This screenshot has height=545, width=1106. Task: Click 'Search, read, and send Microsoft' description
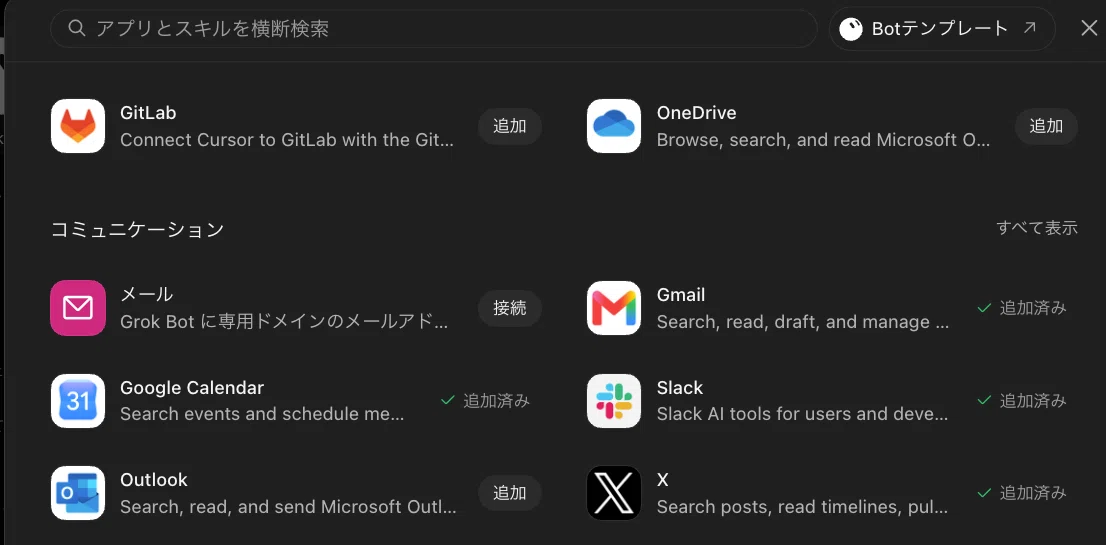288,507
